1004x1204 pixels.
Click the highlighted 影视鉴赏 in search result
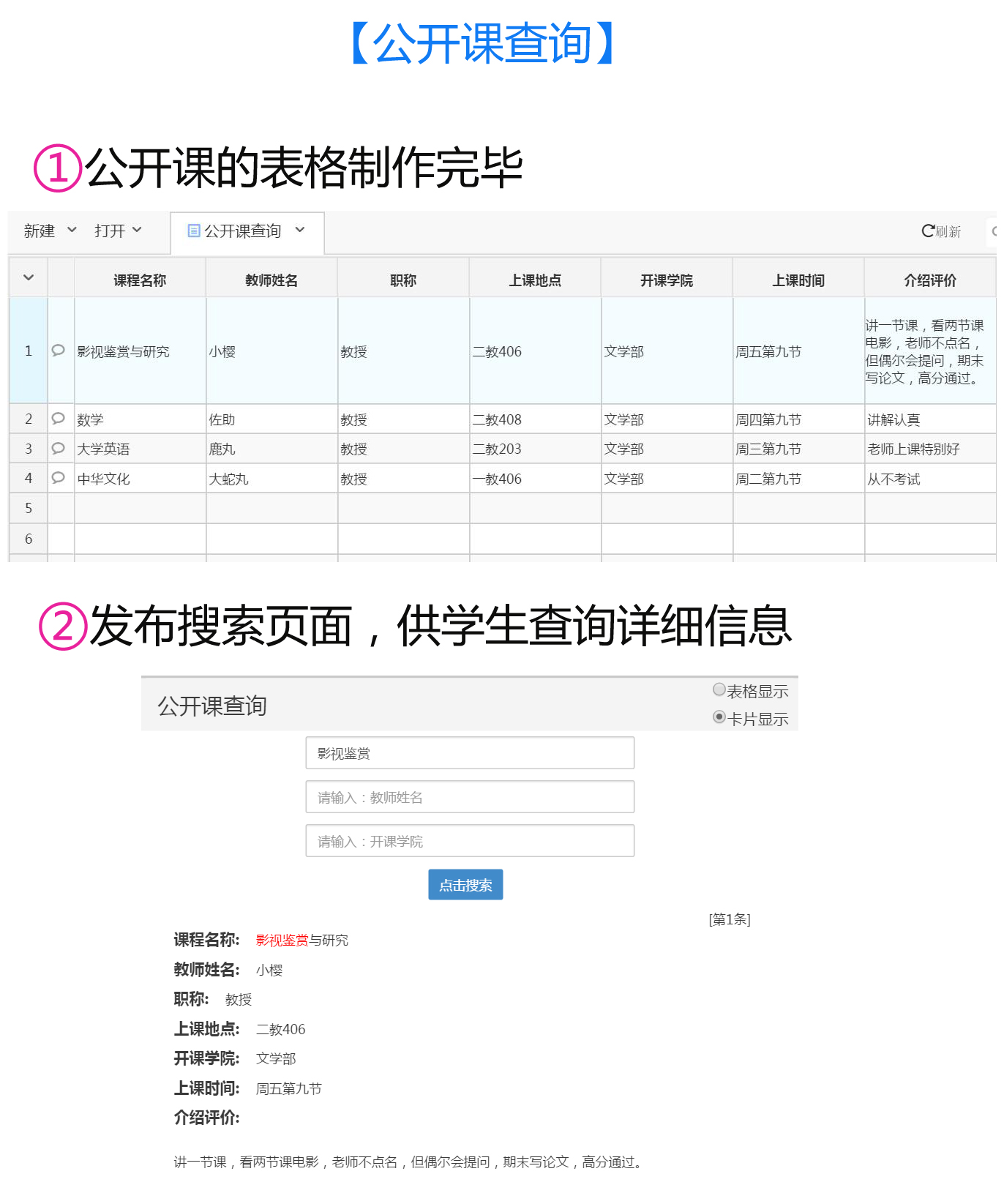pyautogui.click(x=282, y=940)
